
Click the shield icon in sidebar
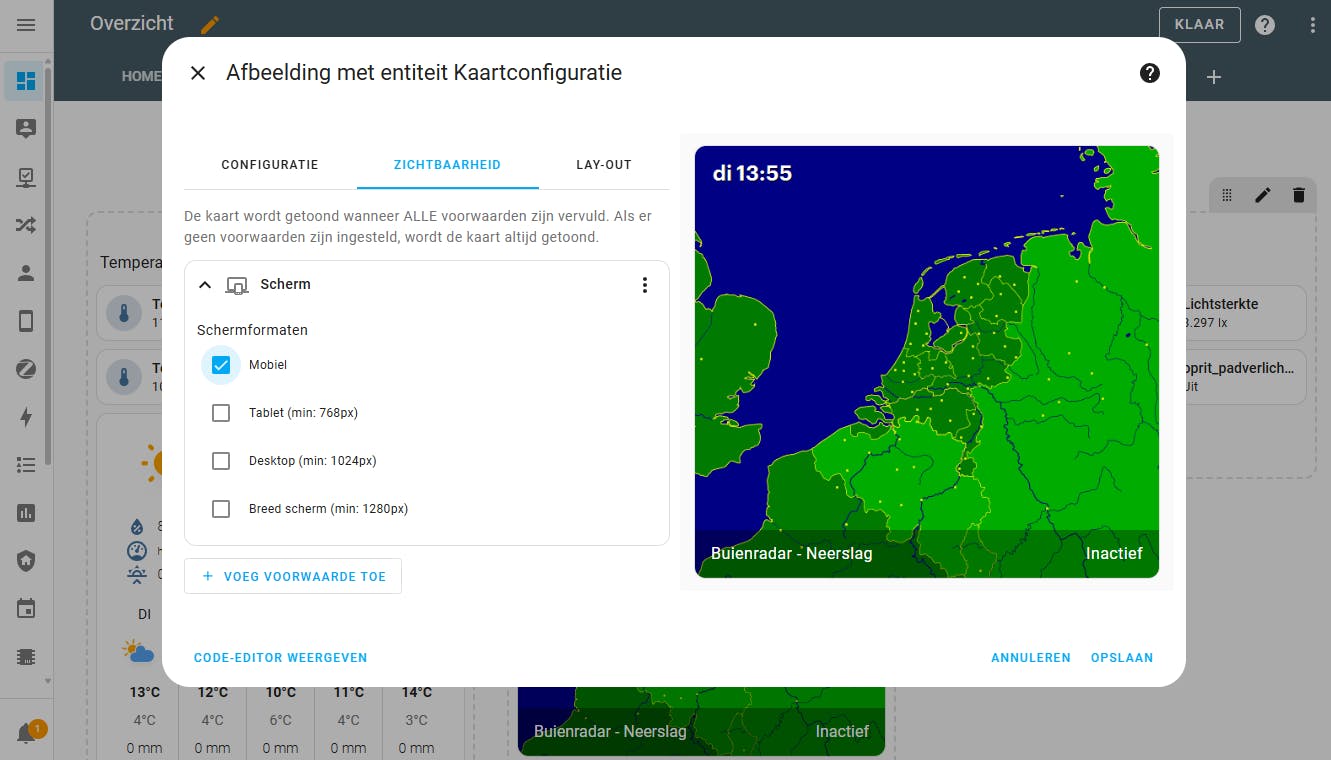pyautogui.click(x=26, y=561)
